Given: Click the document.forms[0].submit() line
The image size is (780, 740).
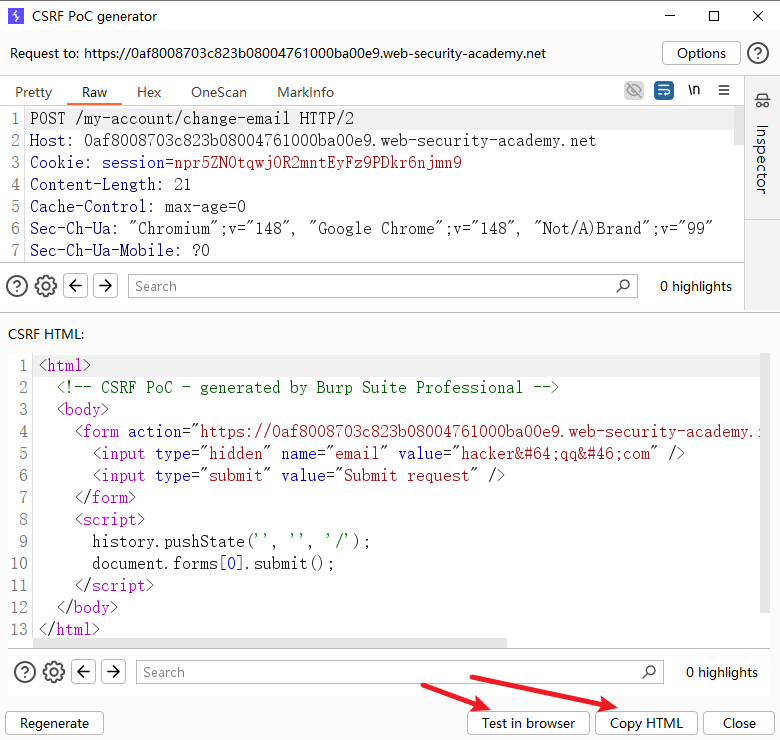Looking at the screenshot, I should click(213, 563).
